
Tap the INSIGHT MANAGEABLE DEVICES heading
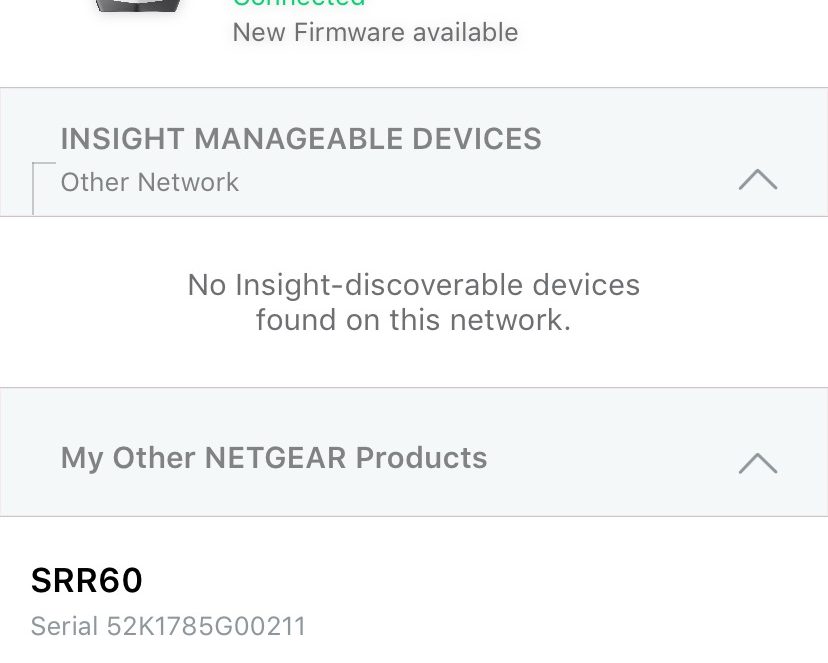(x=301, y=139)
